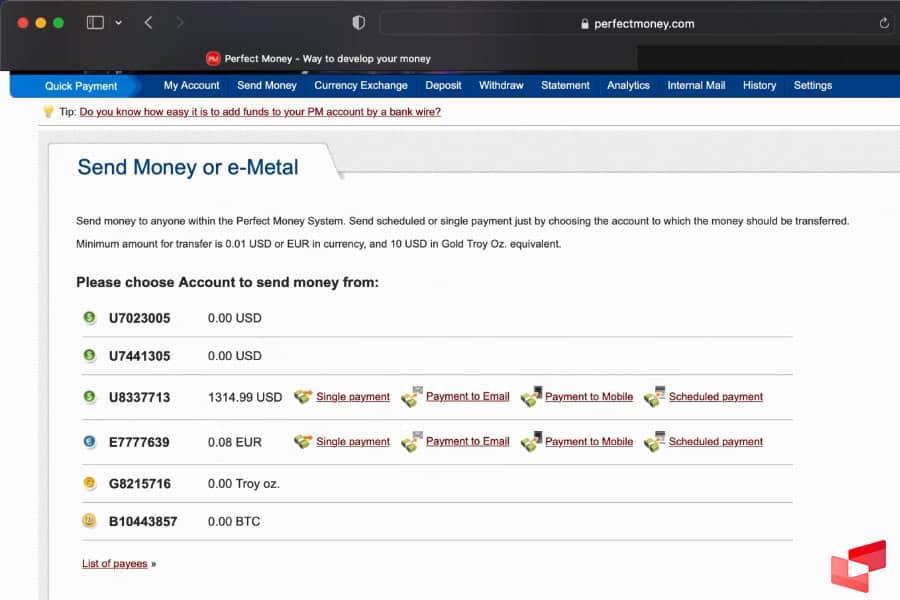Click the dollar icon for U7023005
This screenshot has width=900, height=600.
[90, 318]
